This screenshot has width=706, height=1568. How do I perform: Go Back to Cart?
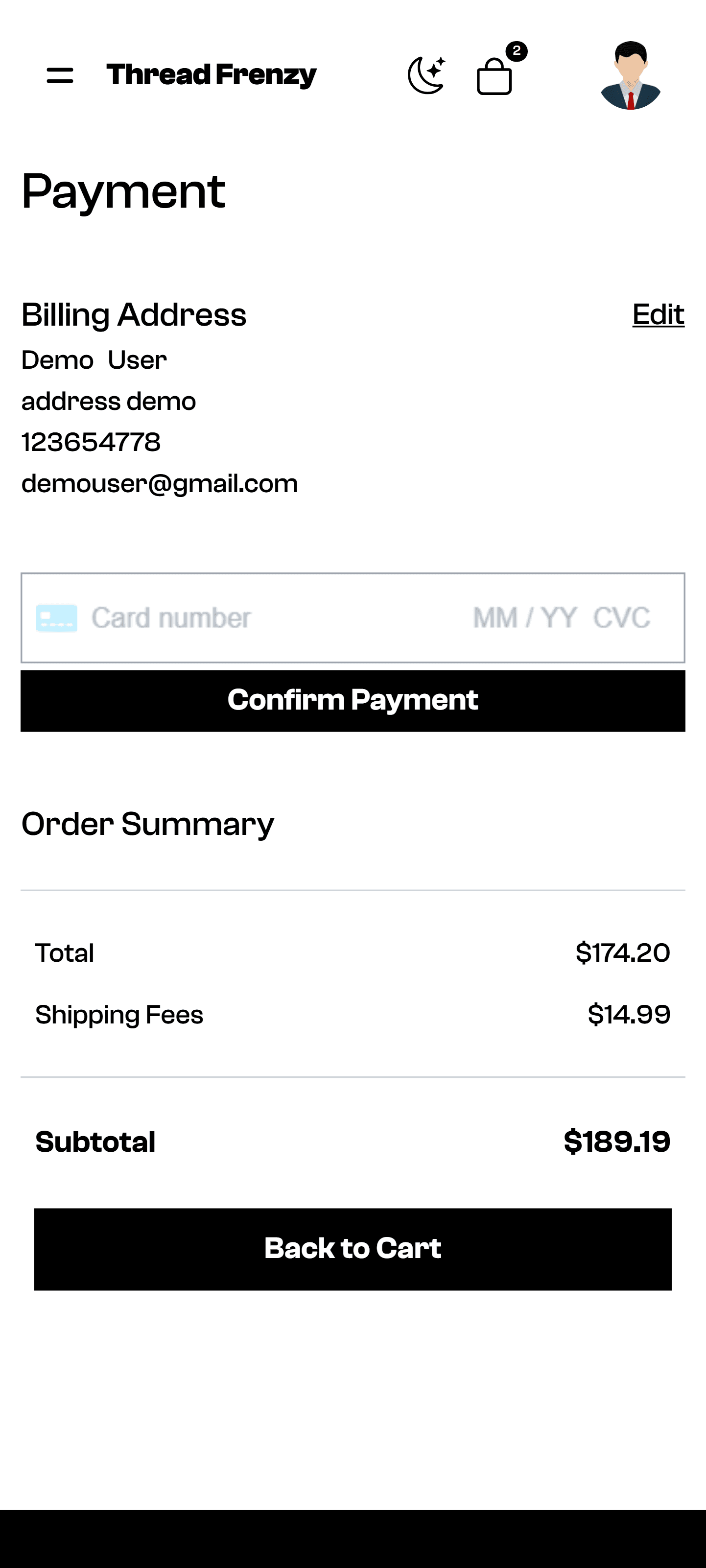[353, 1249]
